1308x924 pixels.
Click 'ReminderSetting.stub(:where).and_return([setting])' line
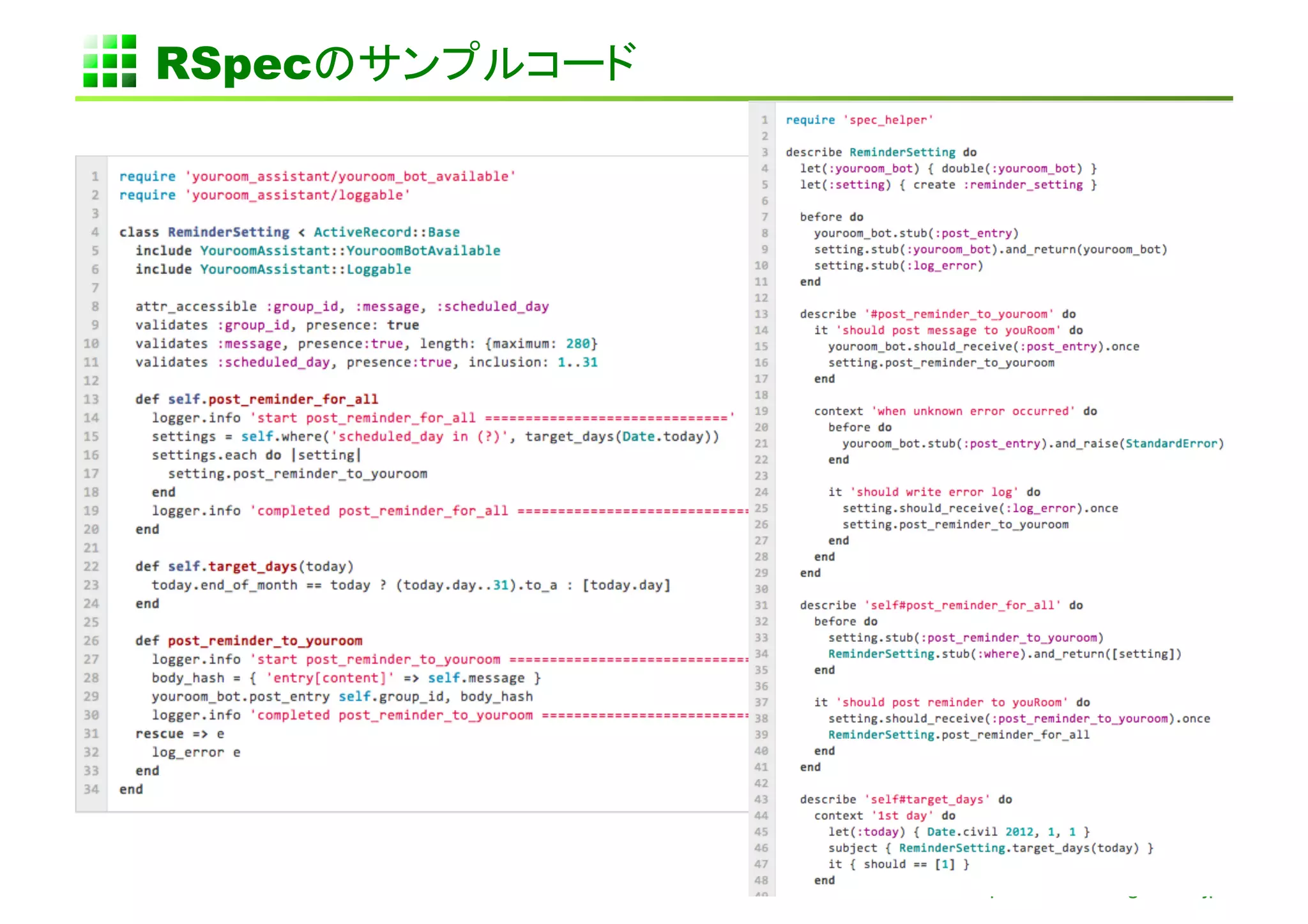[1005, 654]
